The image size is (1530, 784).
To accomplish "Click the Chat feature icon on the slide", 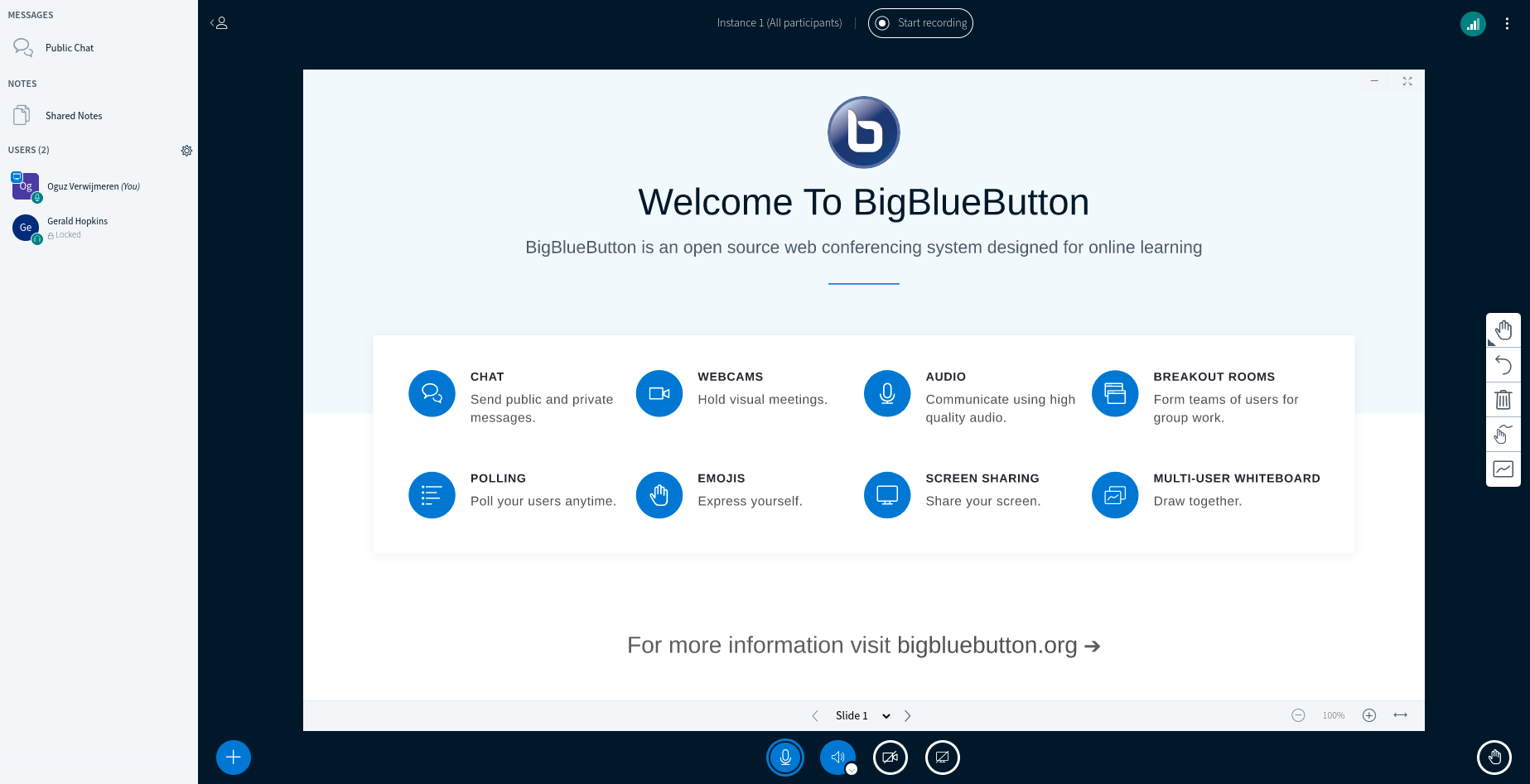I will coord(432,393).
